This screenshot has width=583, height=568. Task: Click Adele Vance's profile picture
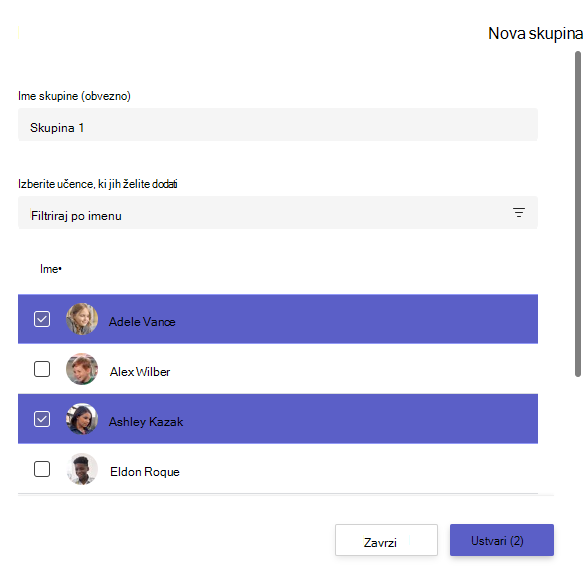[x=82, y=319]
